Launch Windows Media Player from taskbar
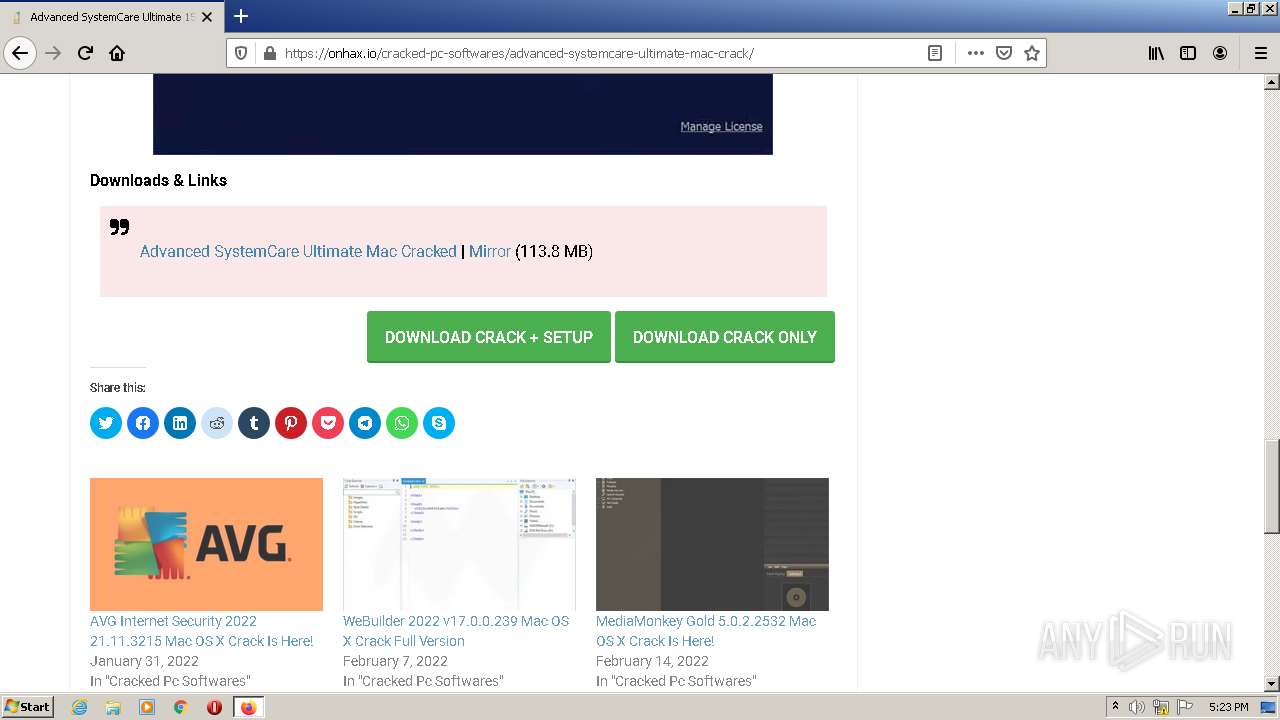1280x720 pixels. [x=147, y=707]
